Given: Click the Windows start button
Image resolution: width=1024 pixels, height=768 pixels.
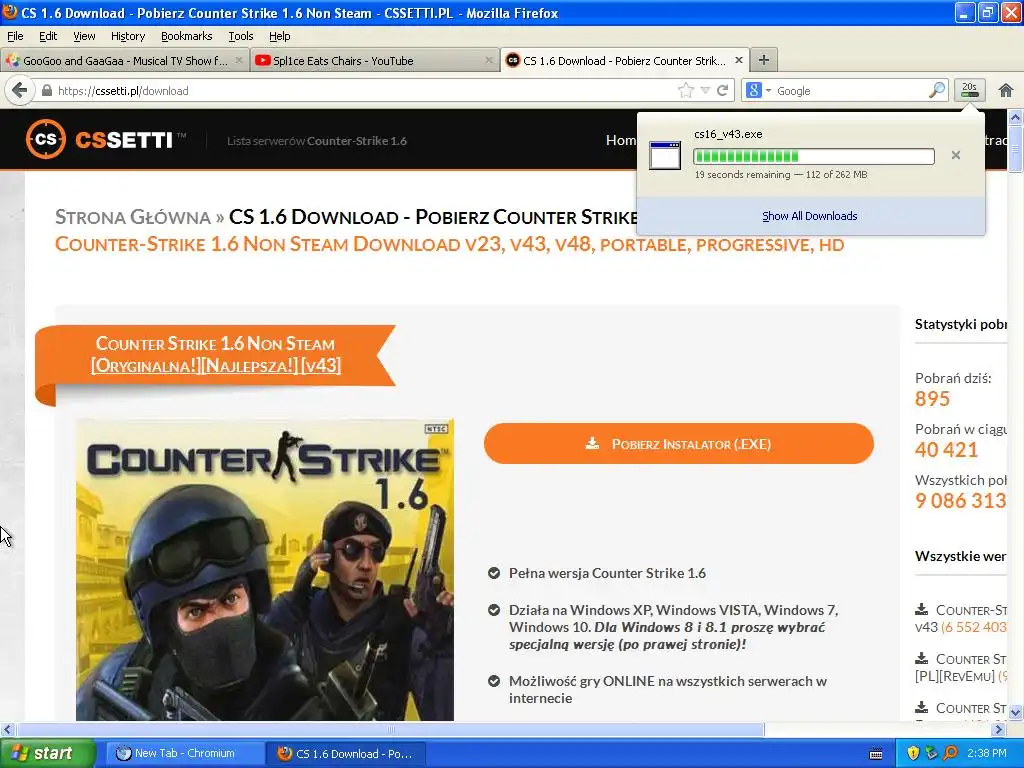Looking at the screenshot, I should [48, 753].
